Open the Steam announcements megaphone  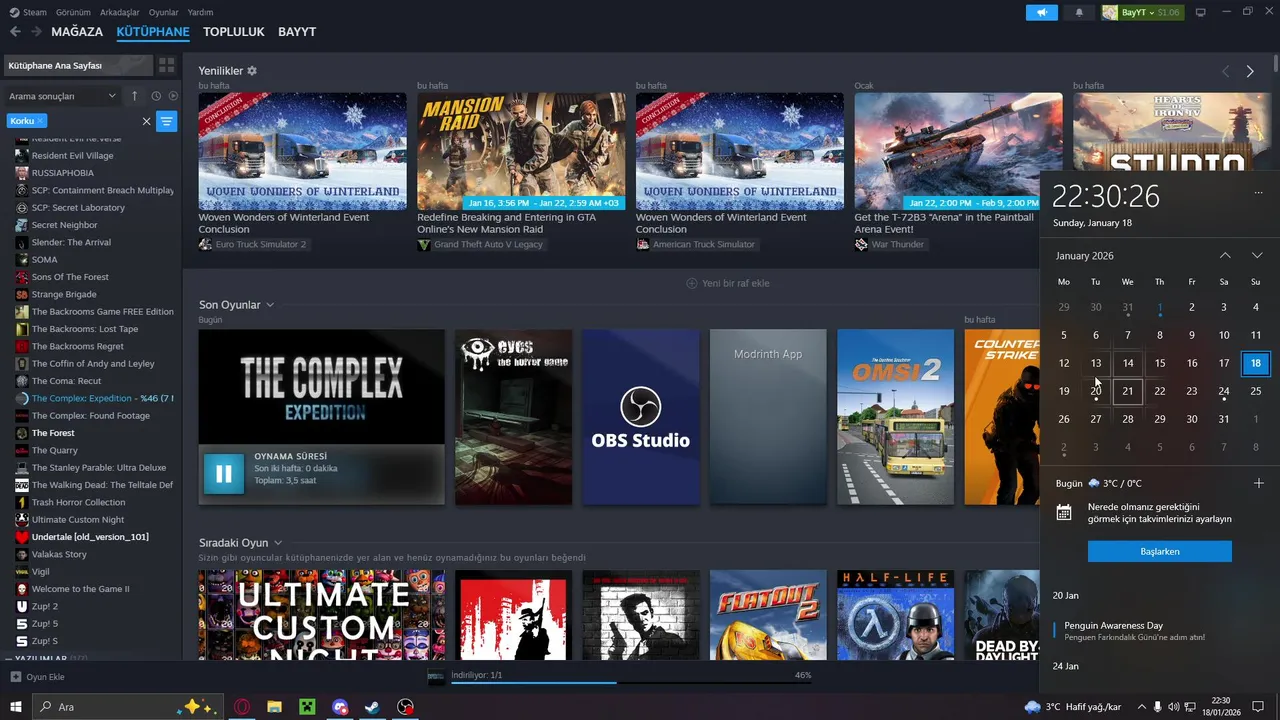[1041, 12]
